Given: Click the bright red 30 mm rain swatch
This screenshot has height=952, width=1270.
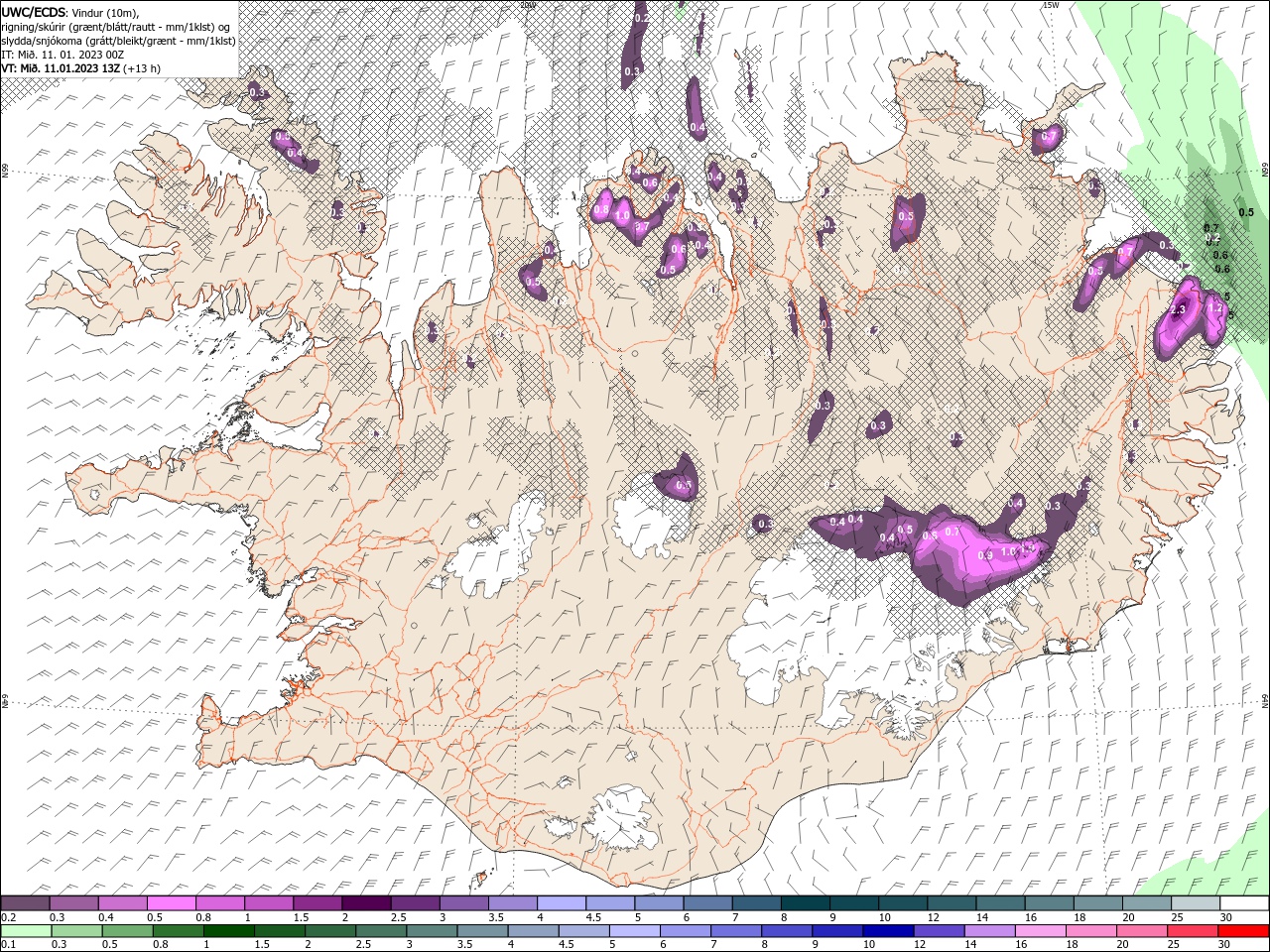Looking at the screenshot, I should coord(1243,931).
